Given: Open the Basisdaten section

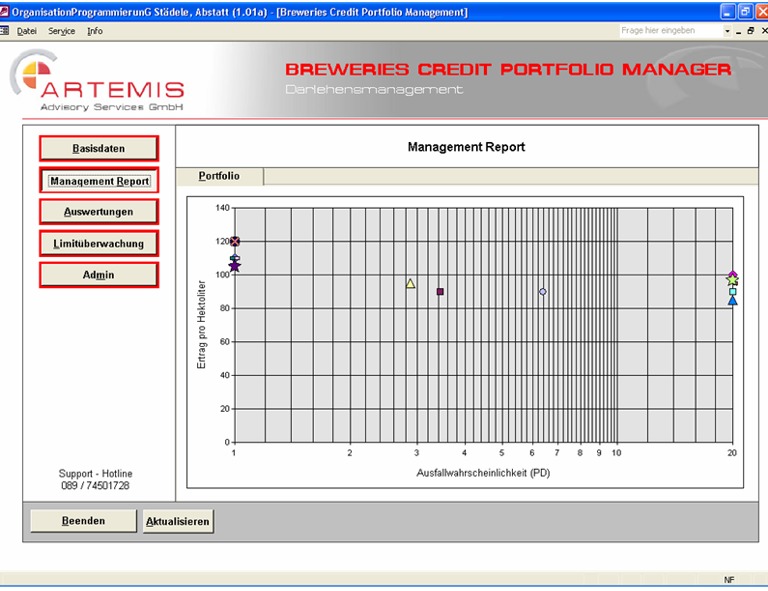Looking at the screenshot, I should [99, 148].
